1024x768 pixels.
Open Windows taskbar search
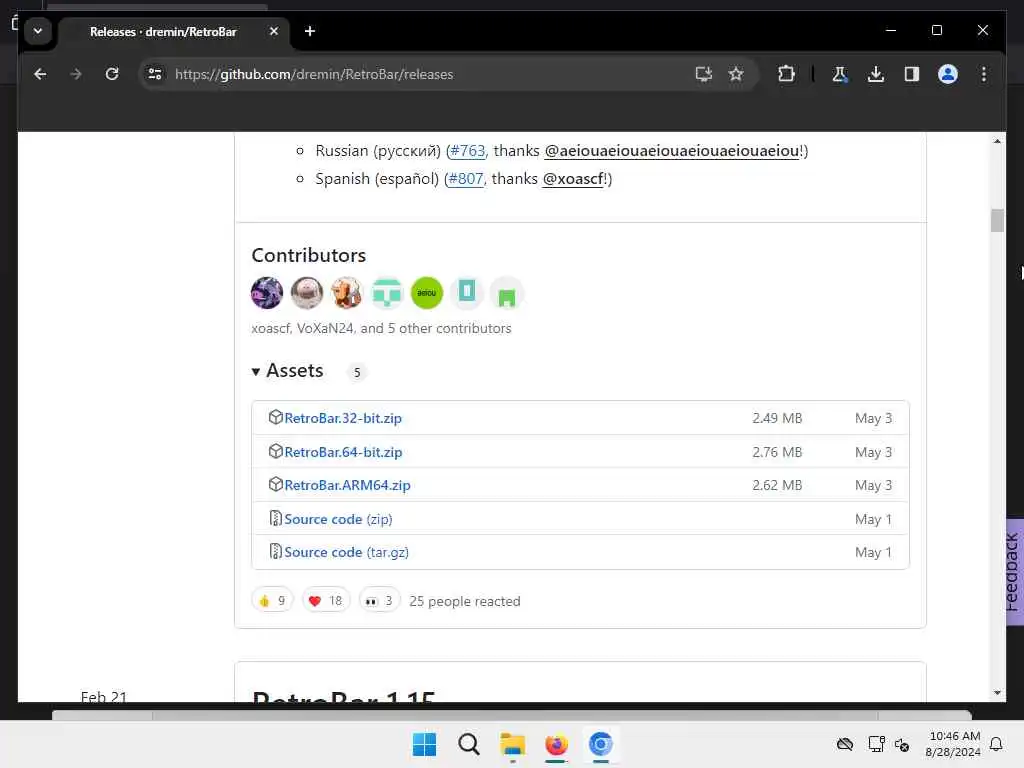[x=468, y=744]
